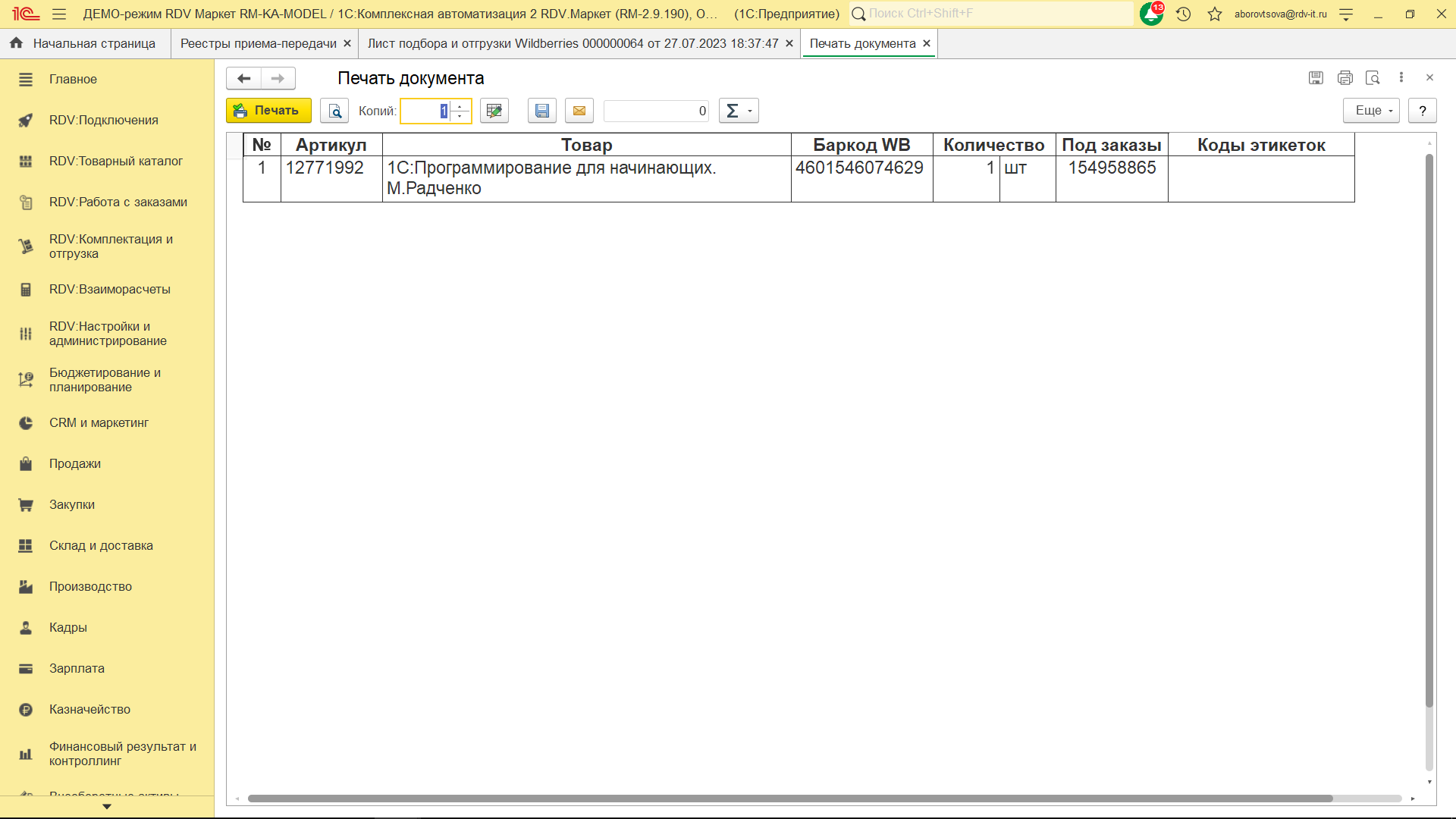
Task: Switch to Начальная страница tab
Action: click(x=94, y=43)
